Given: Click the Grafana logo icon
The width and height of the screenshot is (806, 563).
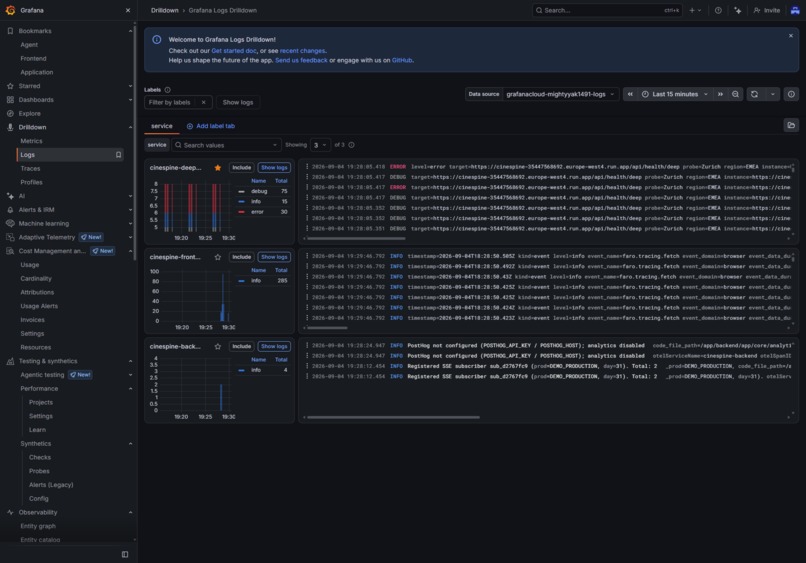Looking at the screenshot, I should coord(10,10).
